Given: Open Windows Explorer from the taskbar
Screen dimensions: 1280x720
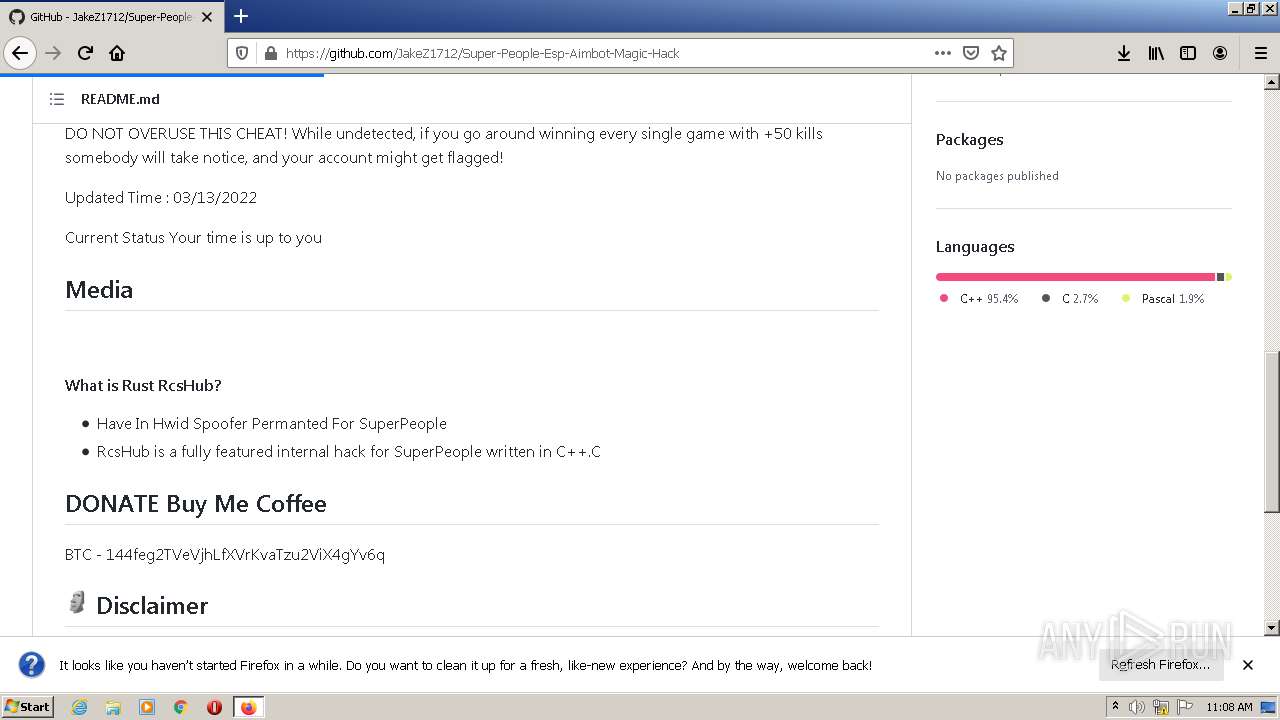Looking at the screenshot, I should point(113,707).
